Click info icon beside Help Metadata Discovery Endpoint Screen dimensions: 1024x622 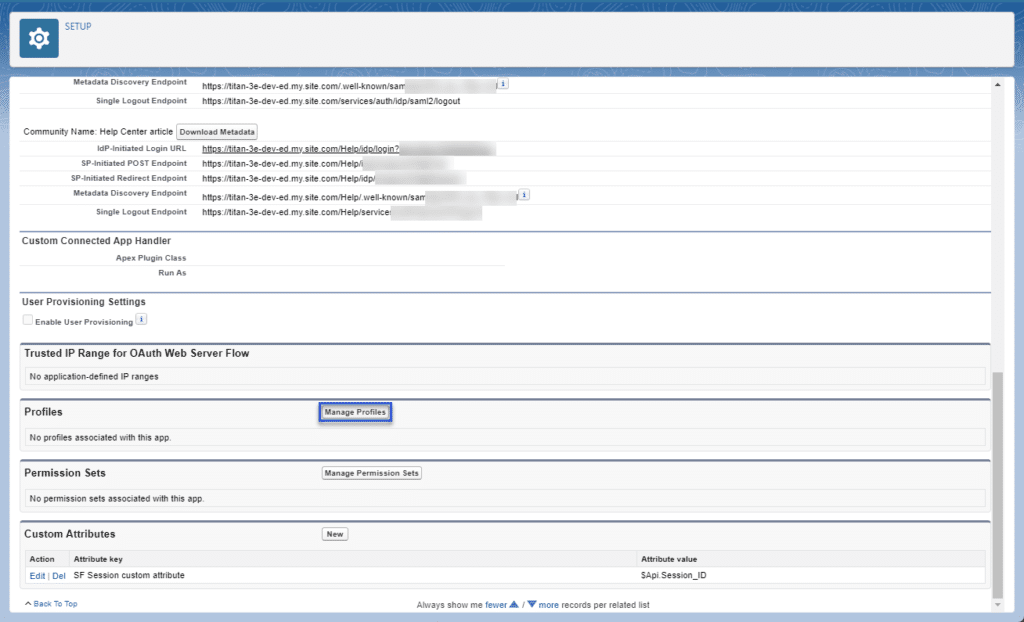click(524, 195)
